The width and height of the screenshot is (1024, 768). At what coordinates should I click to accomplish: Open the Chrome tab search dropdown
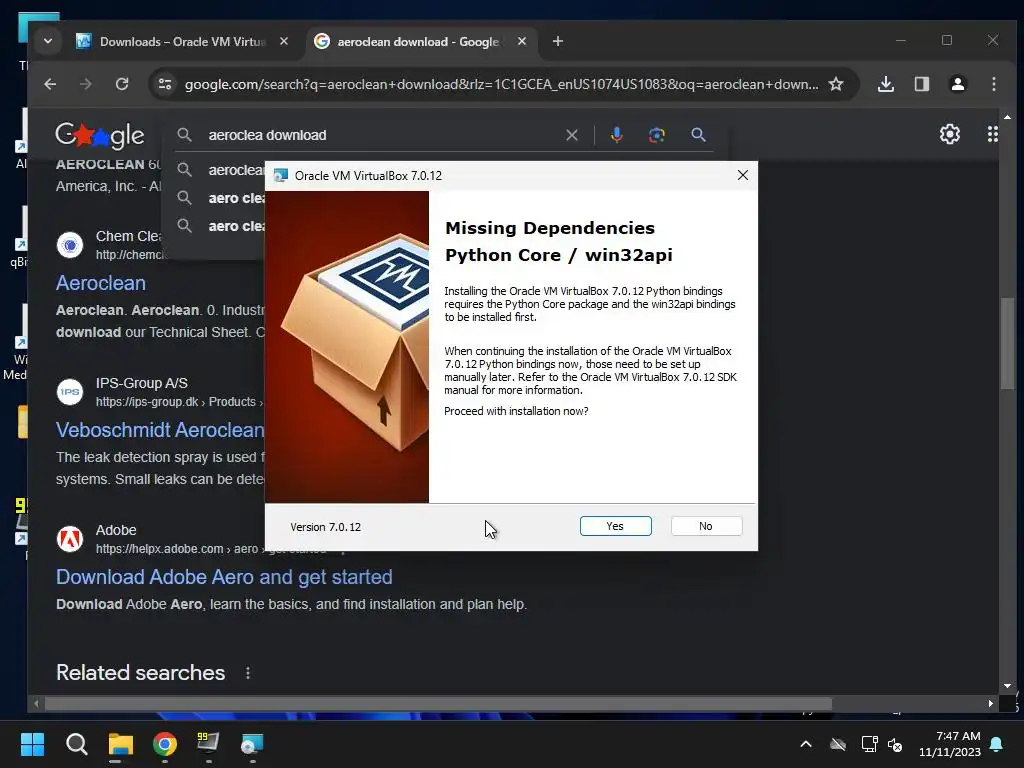click(48, 41)
